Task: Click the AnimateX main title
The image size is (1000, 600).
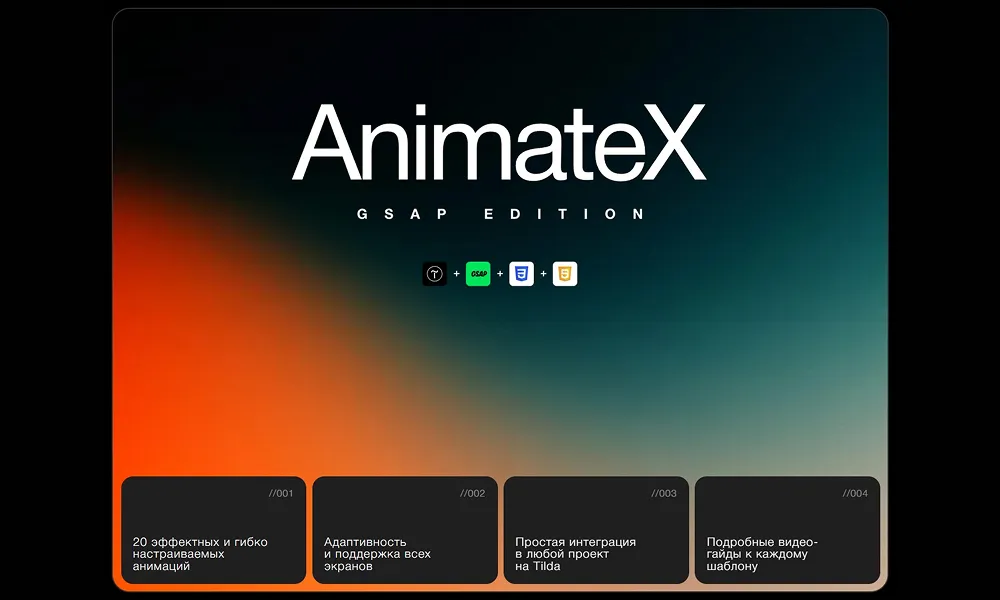Action: click(x=499, y=142)
